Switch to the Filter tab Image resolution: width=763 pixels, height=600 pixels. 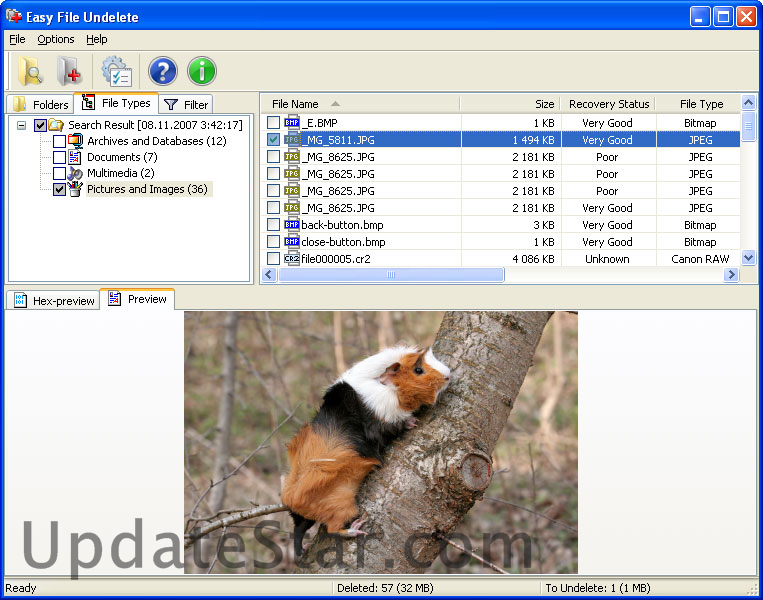(x=186, y=104)
